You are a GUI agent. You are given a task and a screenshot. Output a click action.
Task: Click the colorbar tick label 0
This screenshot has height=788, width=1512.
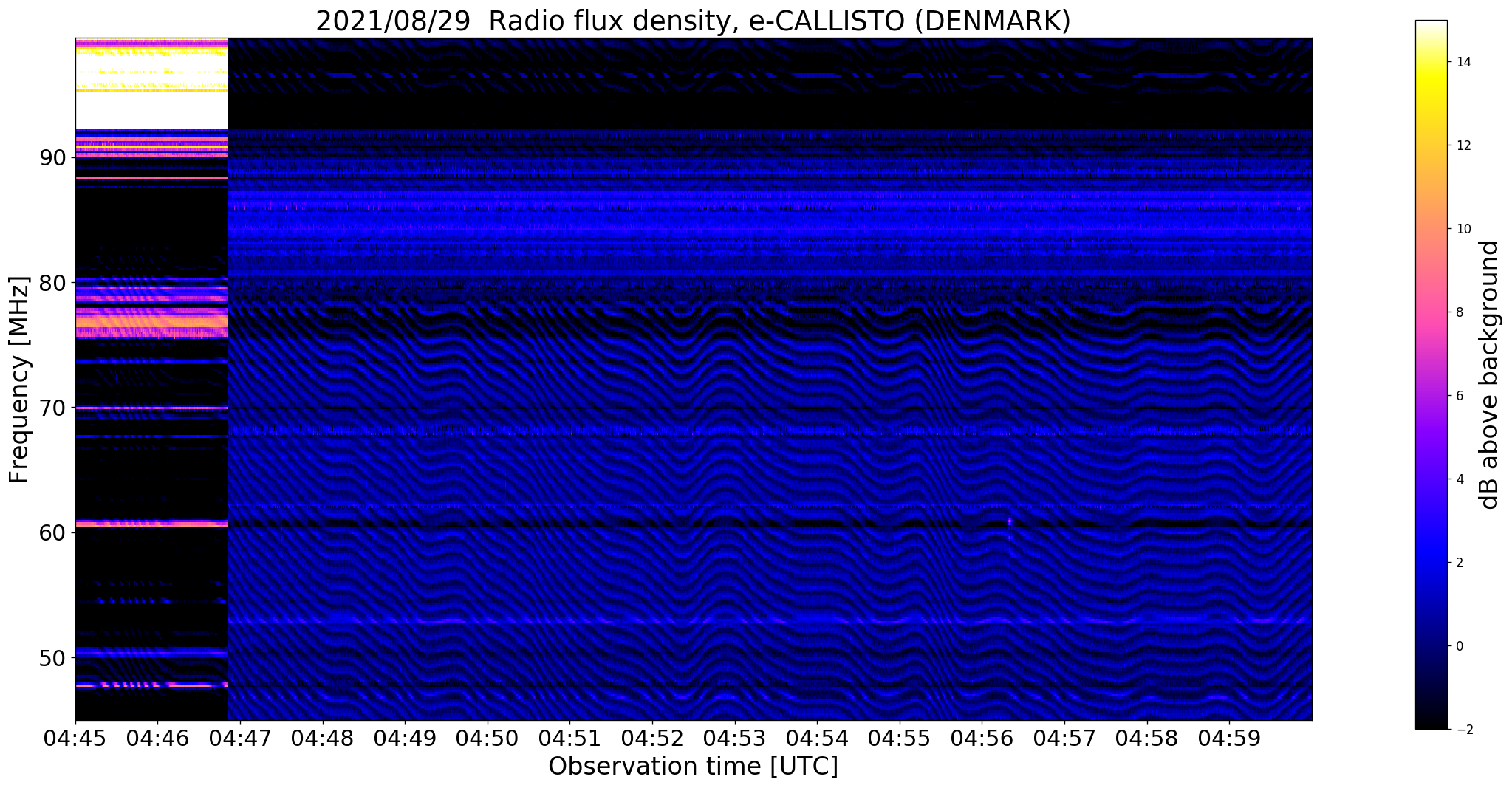coord(1458,646)
